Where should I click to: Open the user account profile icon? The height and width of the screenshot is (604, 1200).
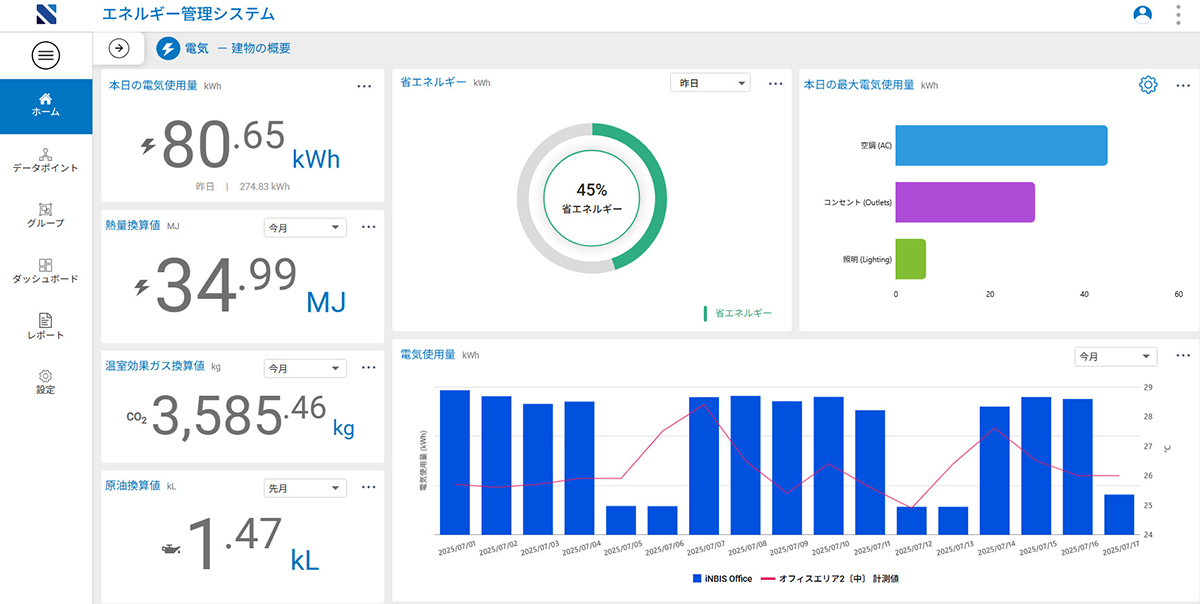point(1142,14)
